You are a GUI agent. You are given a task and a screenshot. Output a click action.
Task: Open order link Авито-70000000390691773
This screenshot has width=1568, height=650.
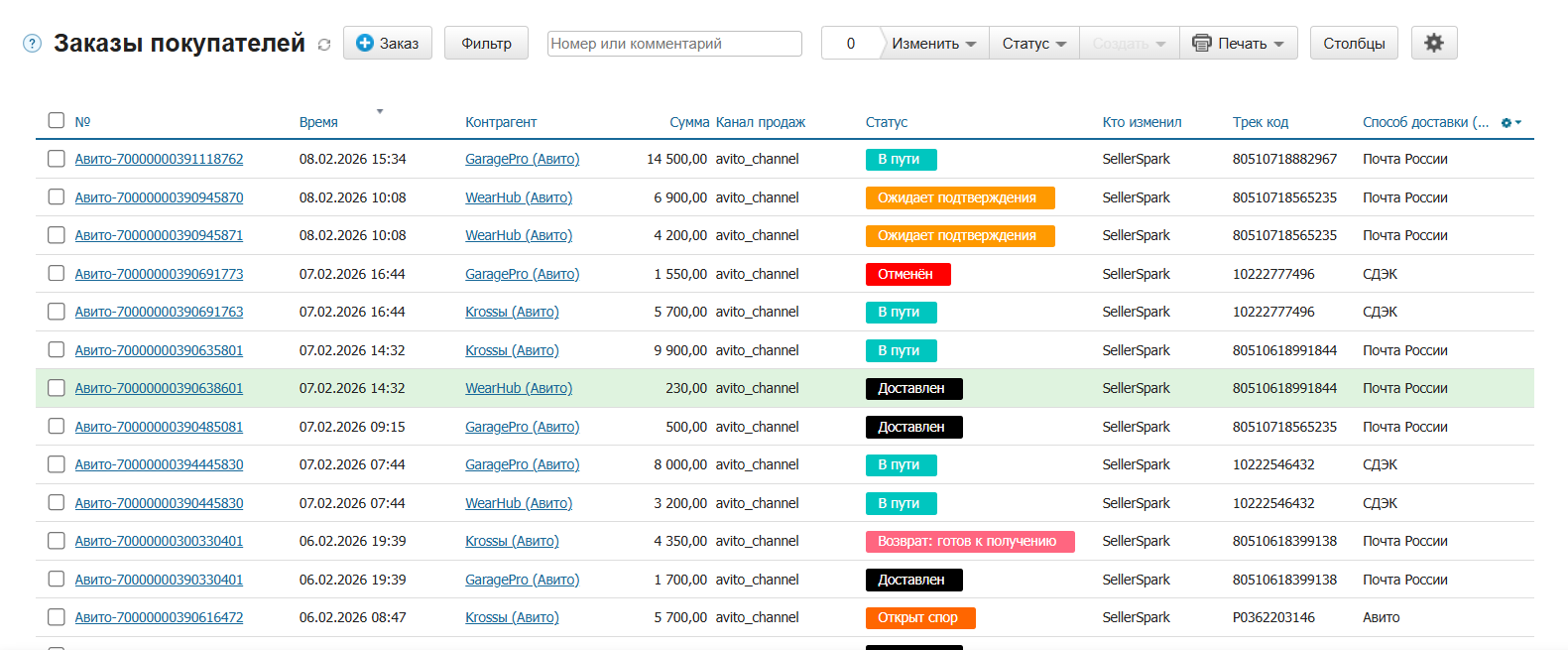(159, 274)
